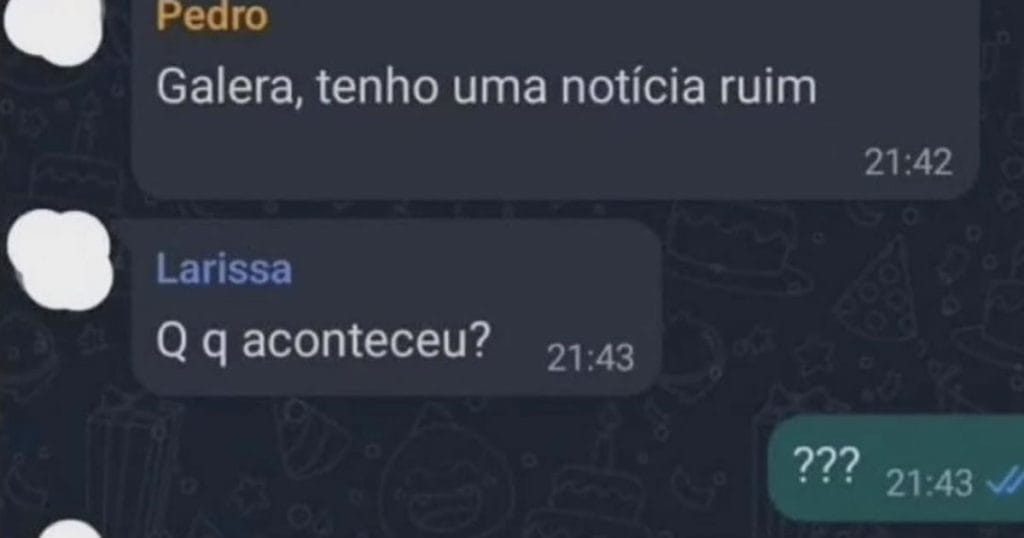Click the 21:43 timestamp on green bubble
The height and width of the screenshot is (538, 1024).
[929, 483]
